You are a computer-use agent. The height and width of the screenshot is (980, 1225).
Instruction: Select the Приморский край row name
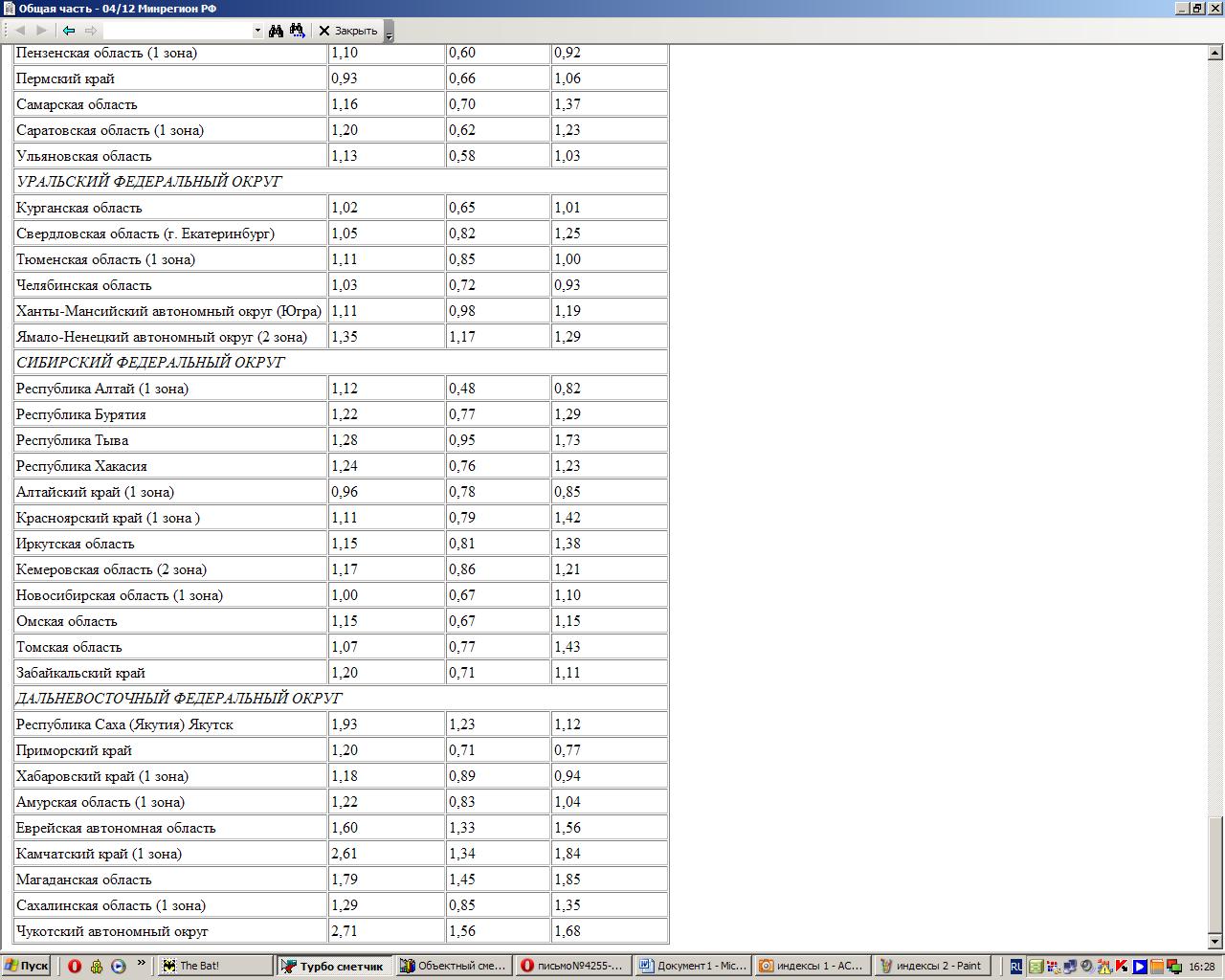coord(74,750)
